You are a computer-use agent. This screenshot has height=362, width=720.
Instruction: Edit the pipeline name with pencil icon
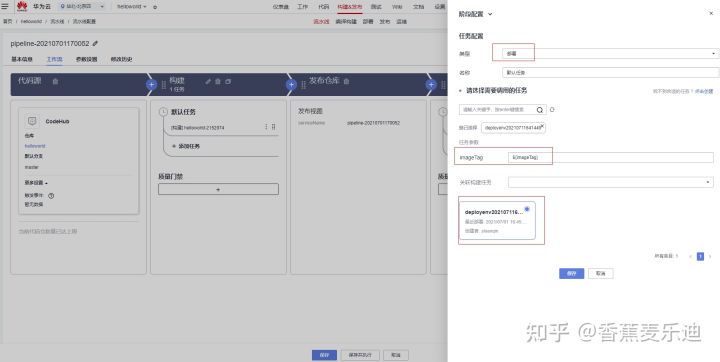tap(95, 44)
